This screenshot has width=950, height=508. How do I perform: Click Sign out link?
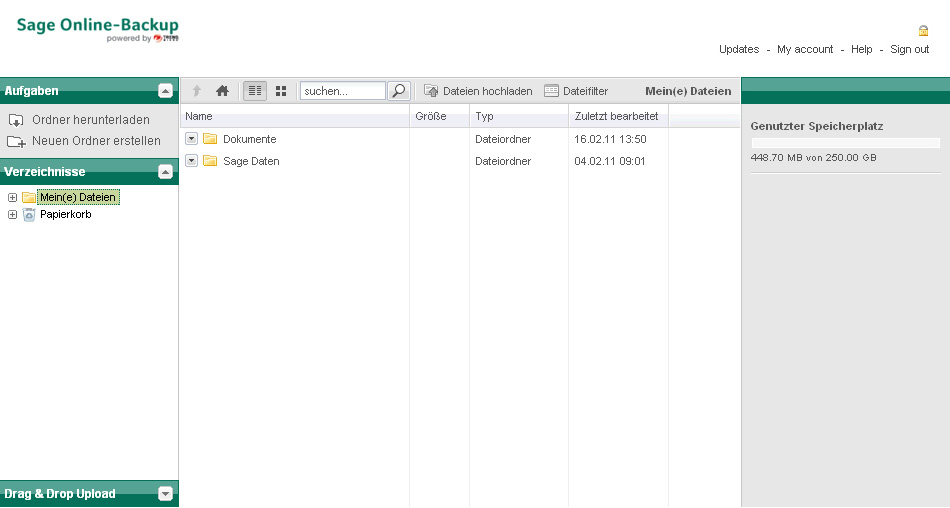[x=909, y=49]
